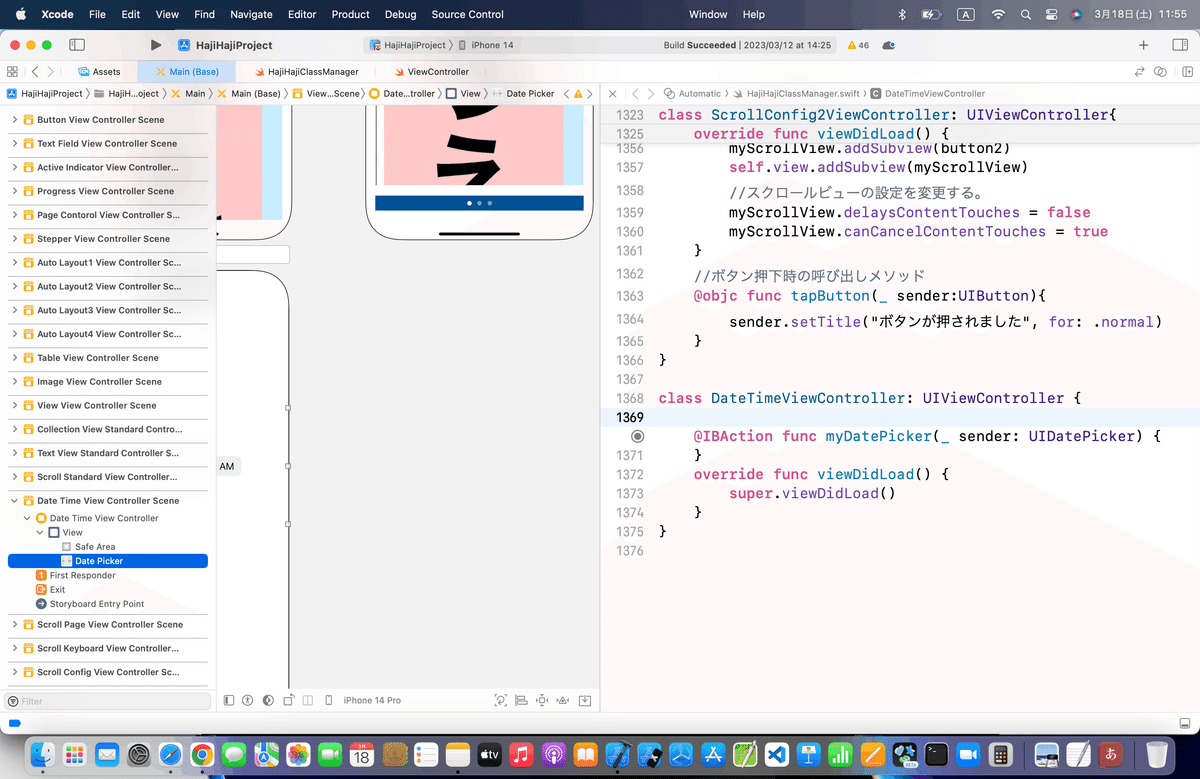Screen dimensions: 1200x779
Task: Open the library with the plus button
Action: (1143, 45)
